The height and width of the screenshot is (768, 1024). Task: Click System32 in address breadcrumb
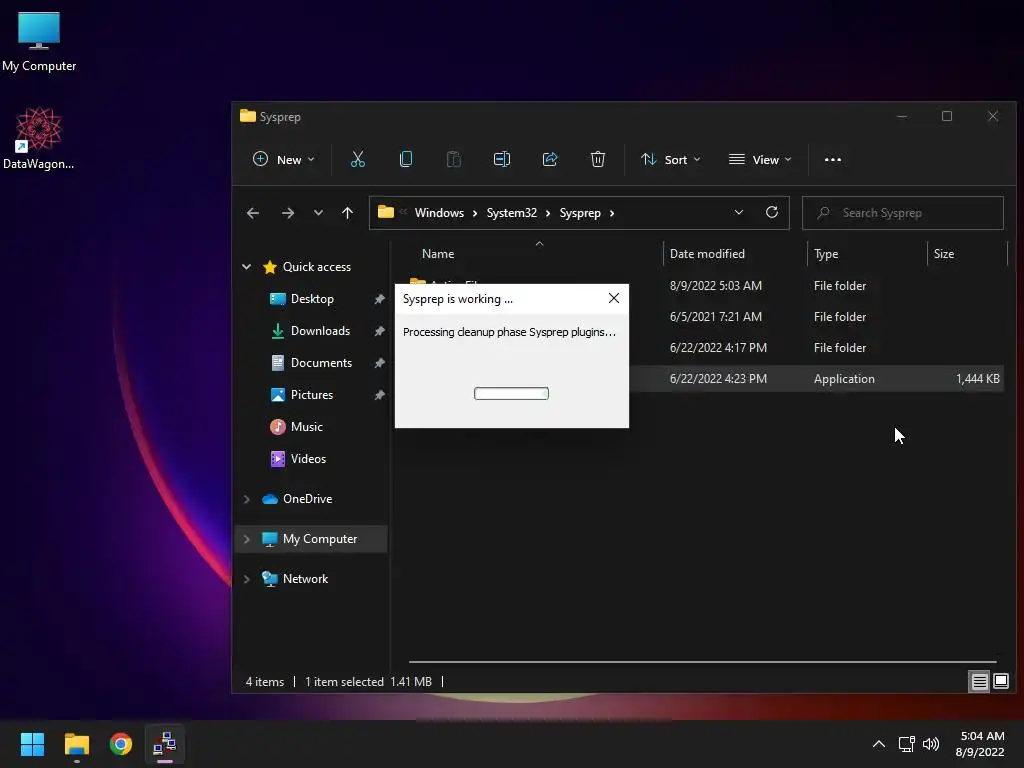(511, 213)
